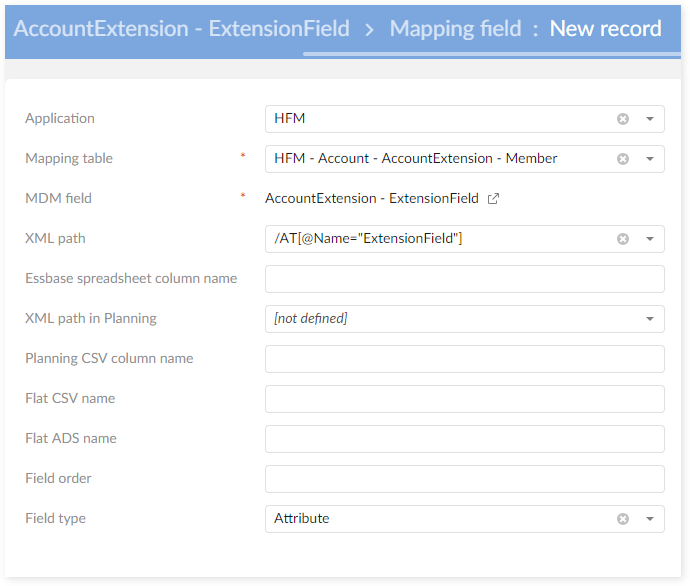Click into the Flat ADS name field
690x586 pixels.
click(464, 439)
